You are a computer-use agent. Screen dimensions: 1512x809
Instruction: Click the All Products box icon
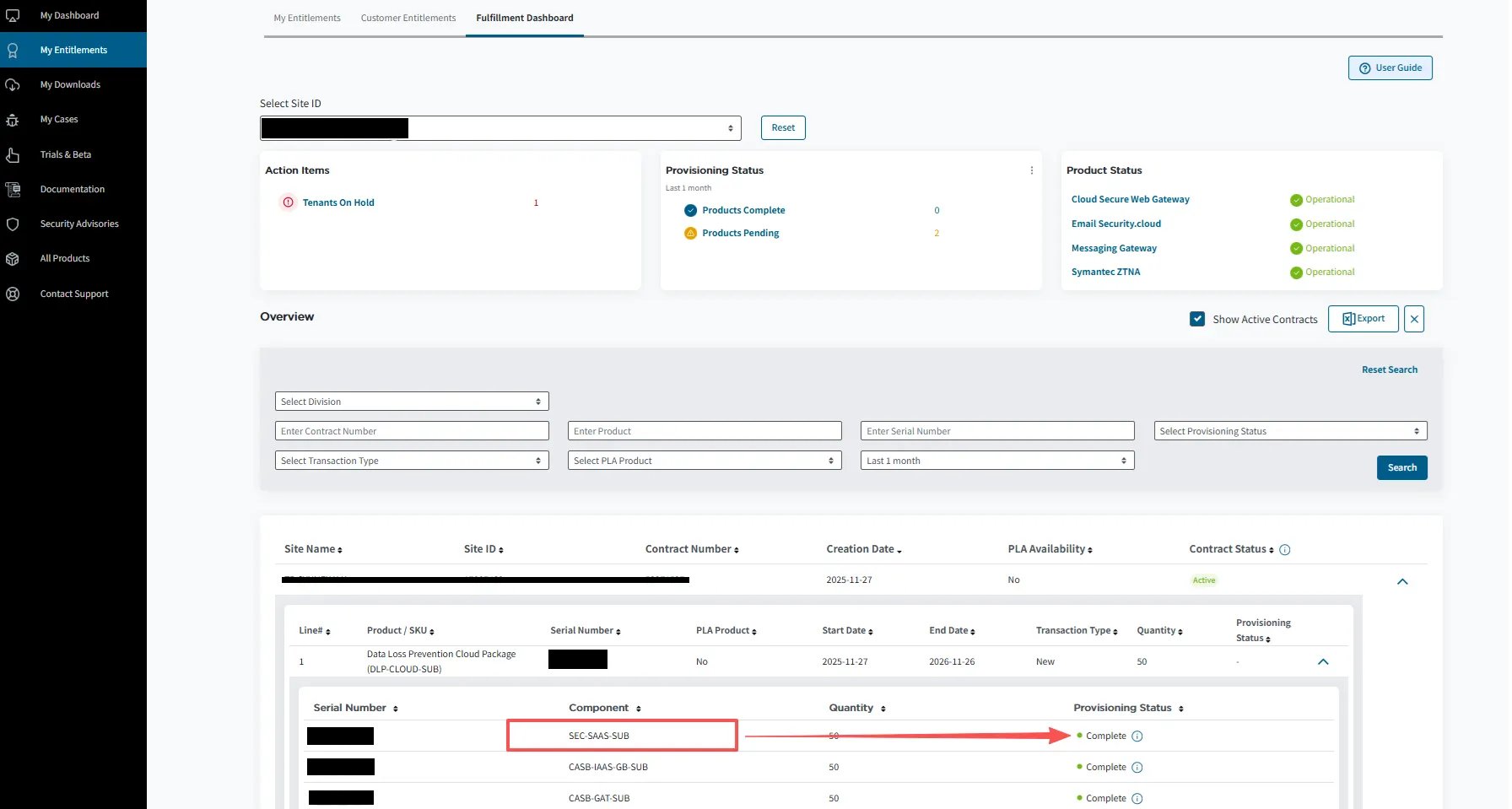(13, 259)
